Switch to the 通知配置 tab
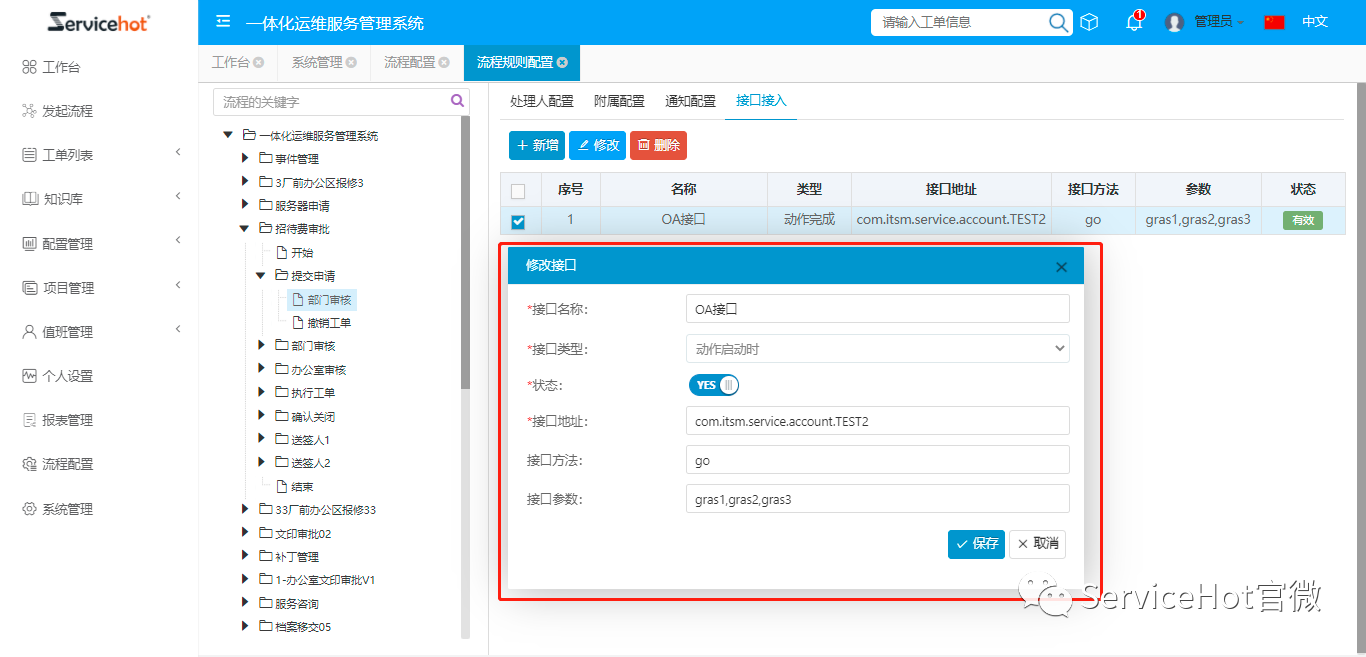This screenshot has height=657, width=1366. coord(690,101)
